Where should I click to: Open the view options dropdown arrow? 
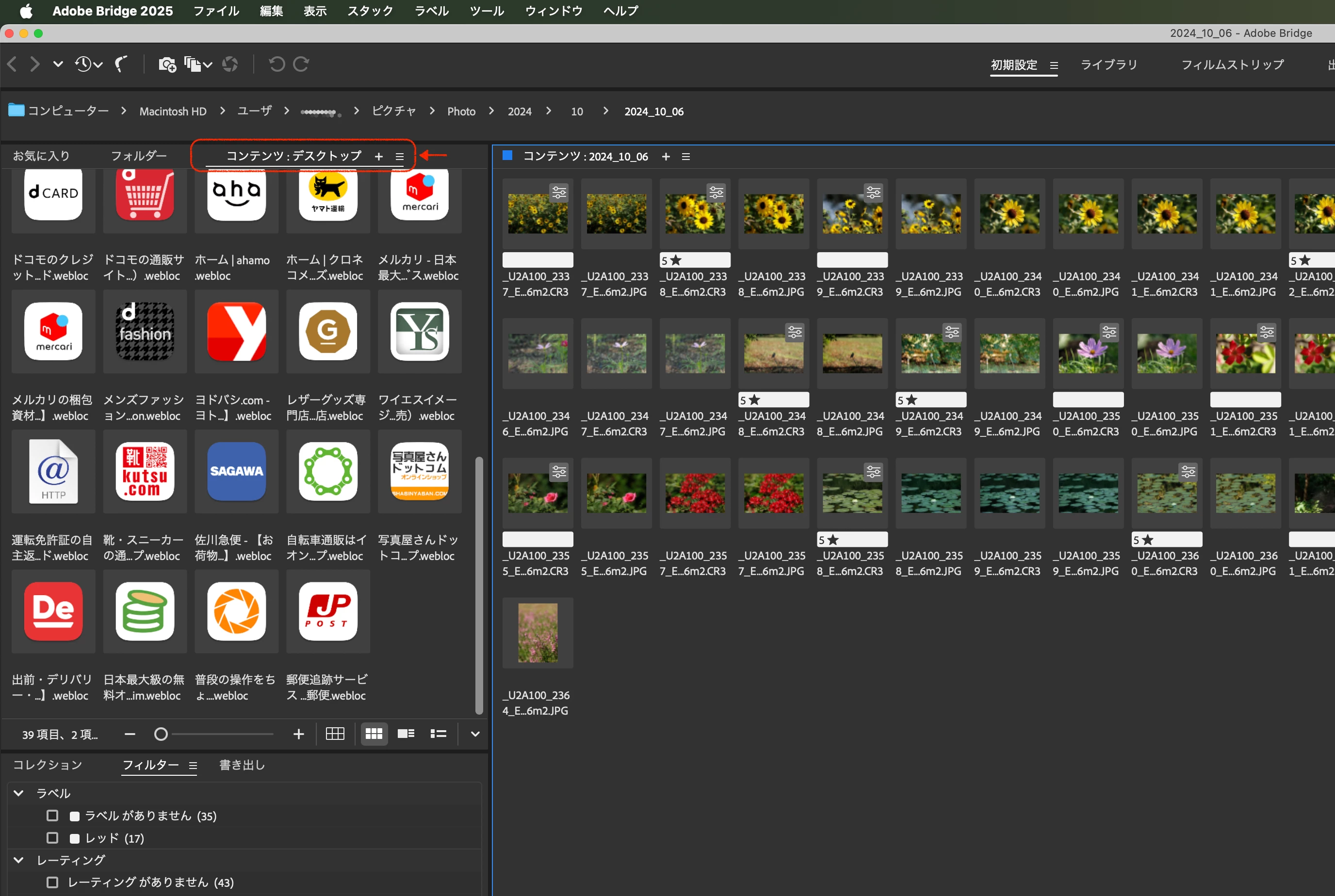pyautogui.click(x=475, y=734)
